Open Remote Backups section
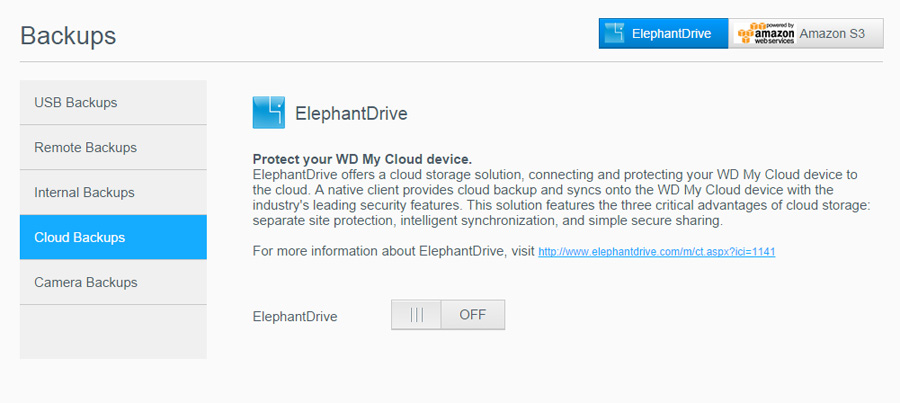 tap(113, 148)
